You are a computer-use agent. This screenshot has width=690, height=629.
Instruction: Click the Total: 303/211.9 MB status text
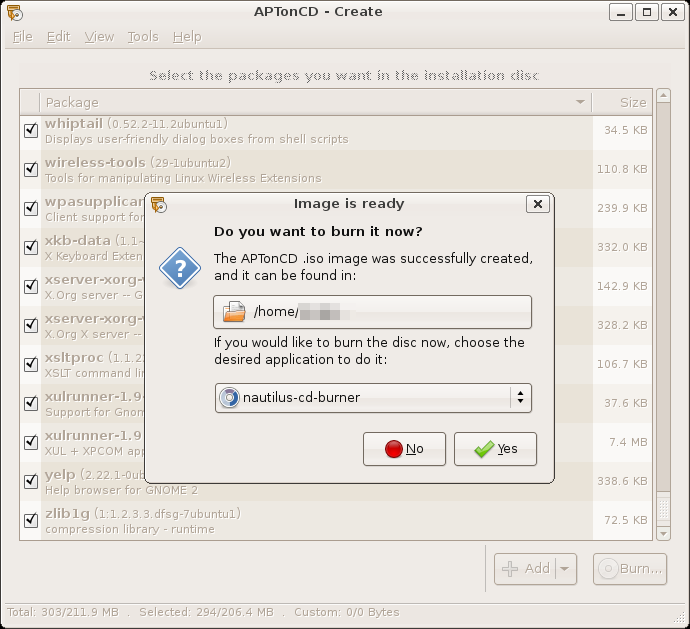pyautogui.click(x=63, y=612)
